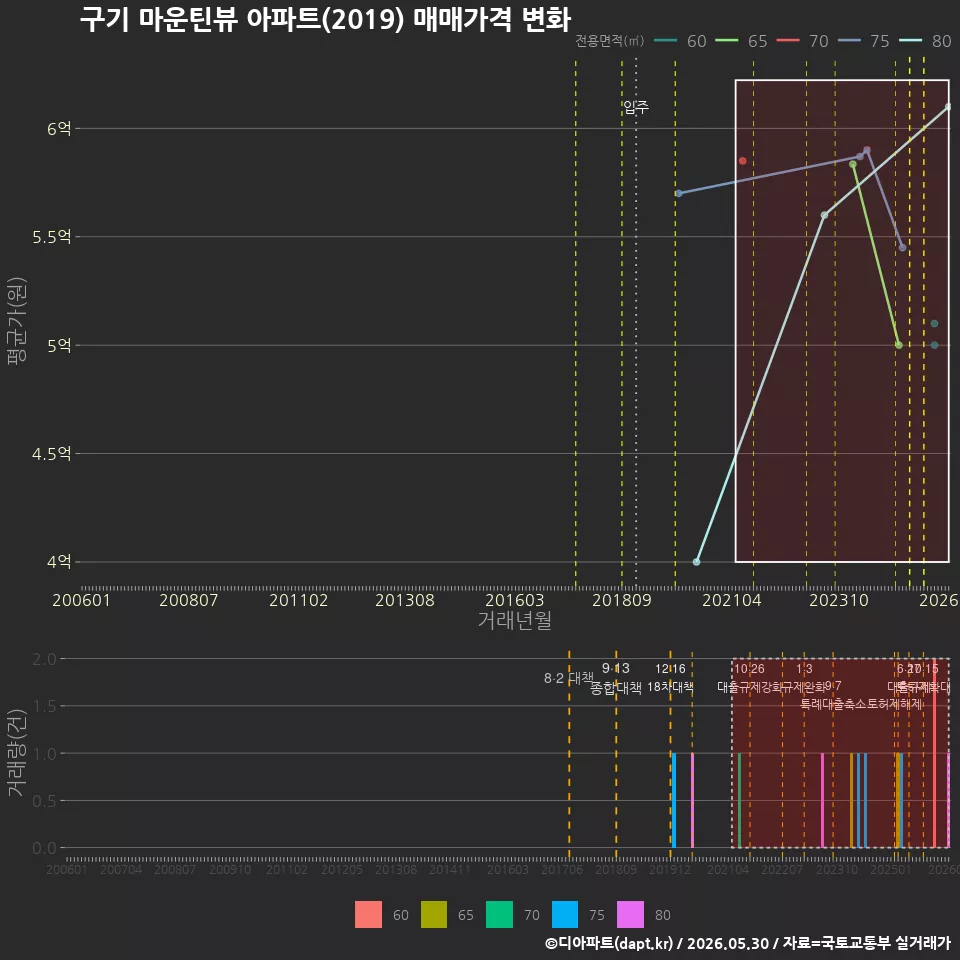This screenshot has height=960, width=960.
Task: Click the salmon 60 swatch in bottom legend
Action: click(x=368, y=915)
